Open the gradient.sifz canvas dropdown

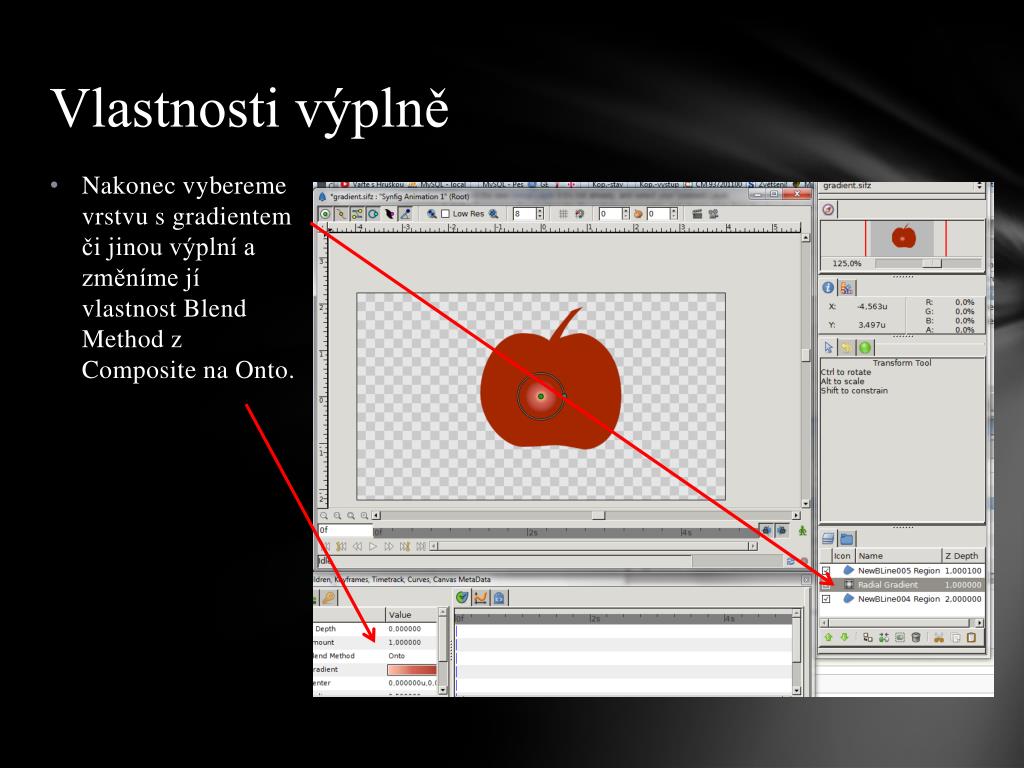(901, 186)
